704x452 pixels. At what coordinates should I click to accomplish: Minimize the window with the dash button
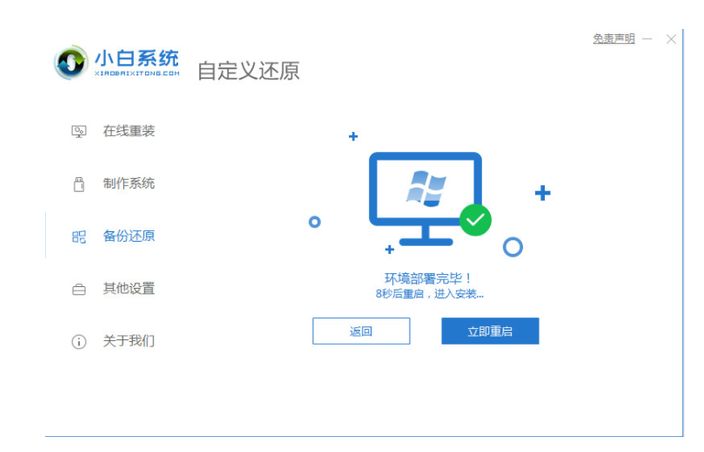[647, 39]
